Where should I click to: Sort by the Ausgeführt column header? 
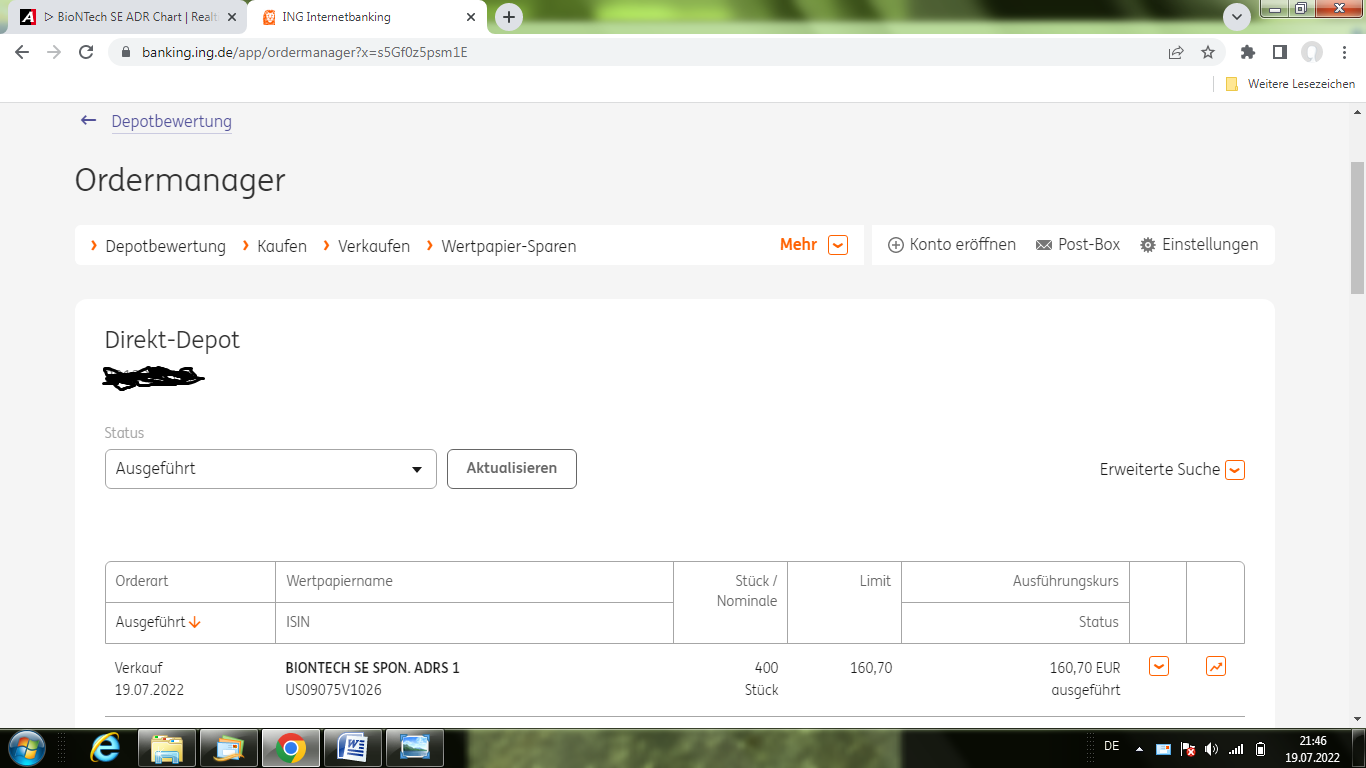tap(158, 622)
